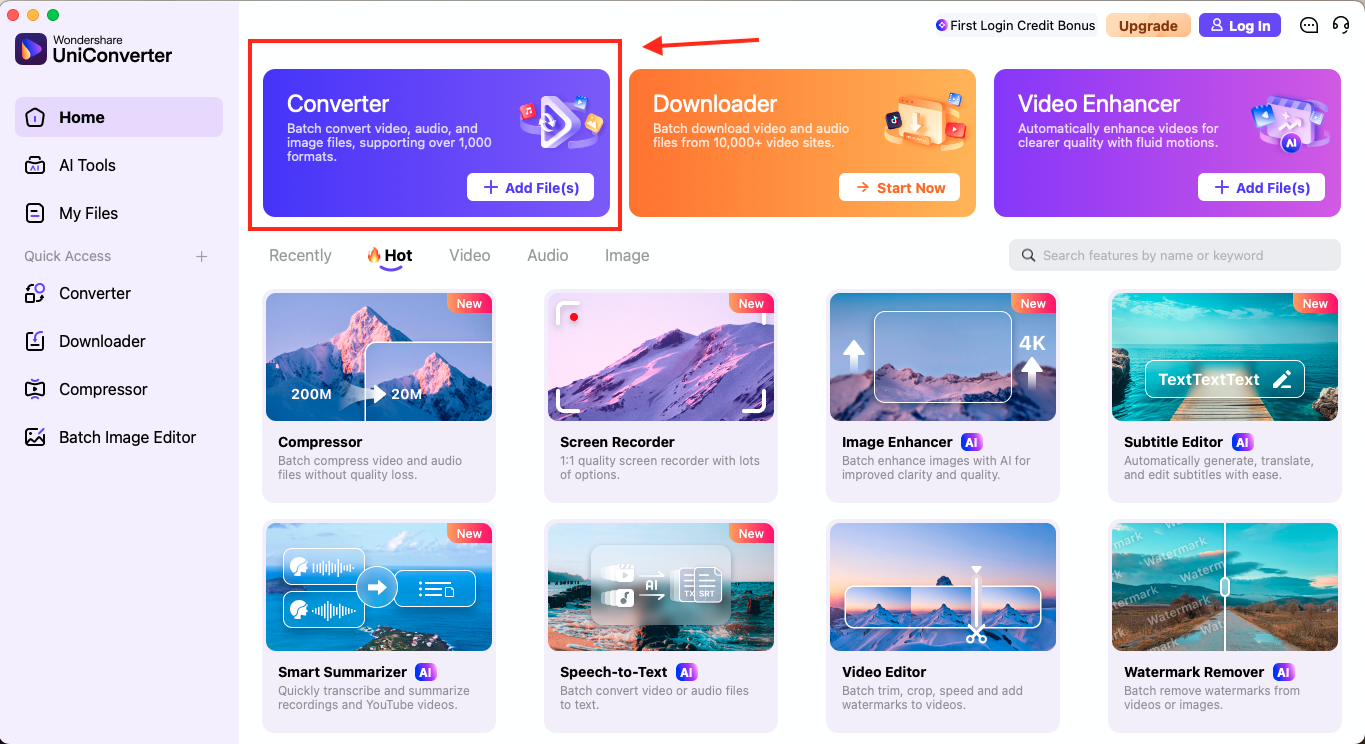Click the search features field
This screenshot has height=744, width=1365.
[x=1174, y=255]
